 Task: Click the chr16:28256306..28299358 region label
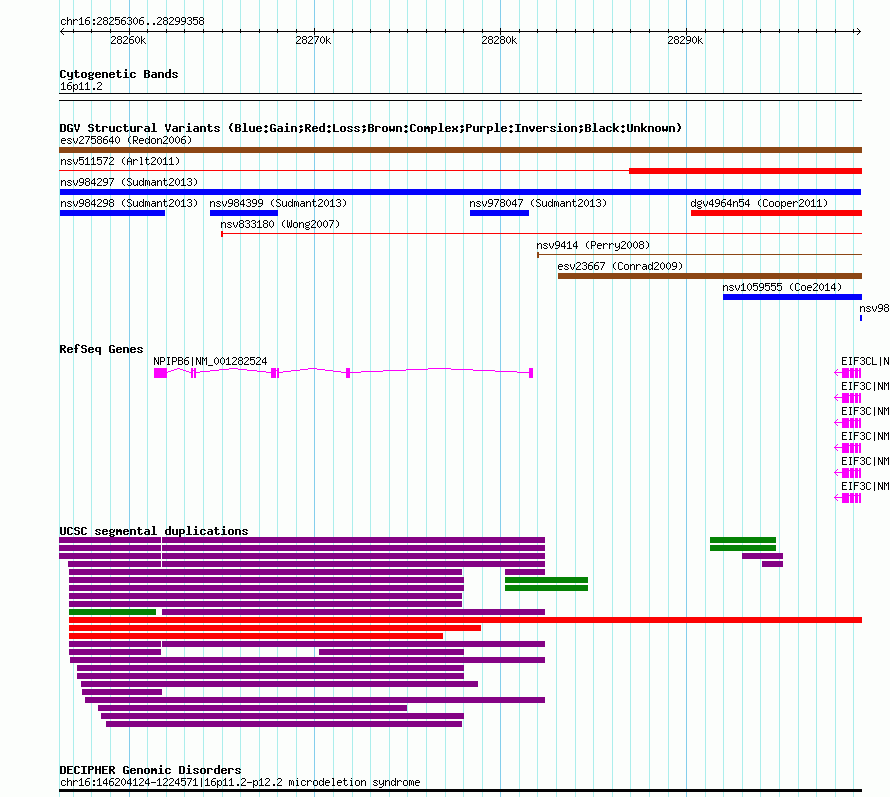click(132, 21)
